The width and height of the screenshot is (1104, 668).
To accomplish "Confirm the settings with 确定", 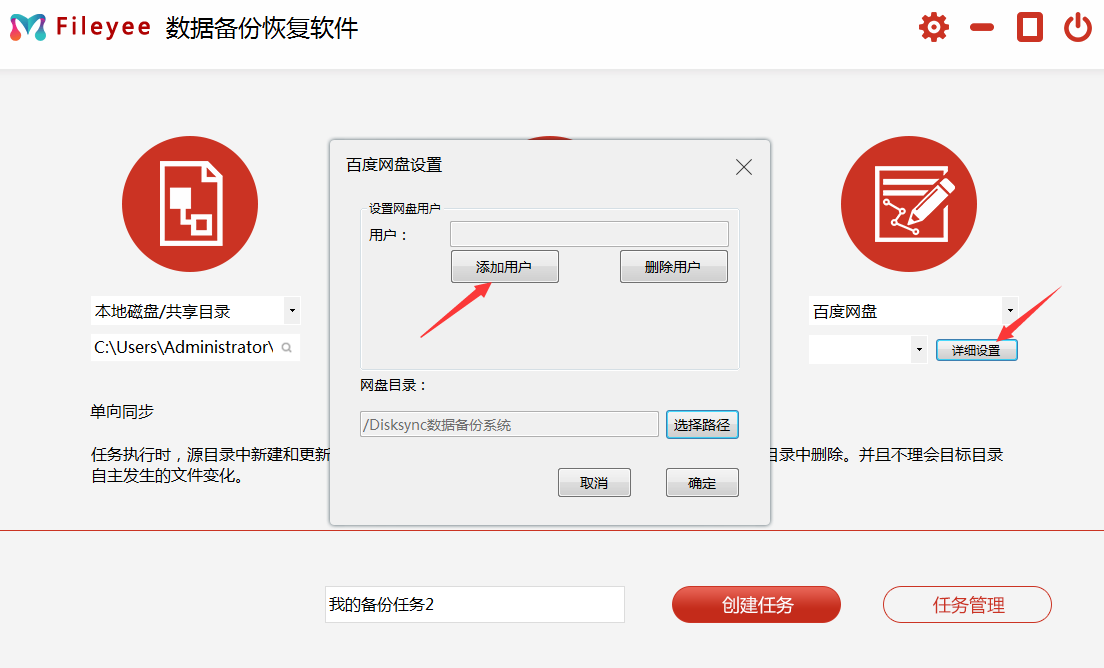I will click(702, 483).
